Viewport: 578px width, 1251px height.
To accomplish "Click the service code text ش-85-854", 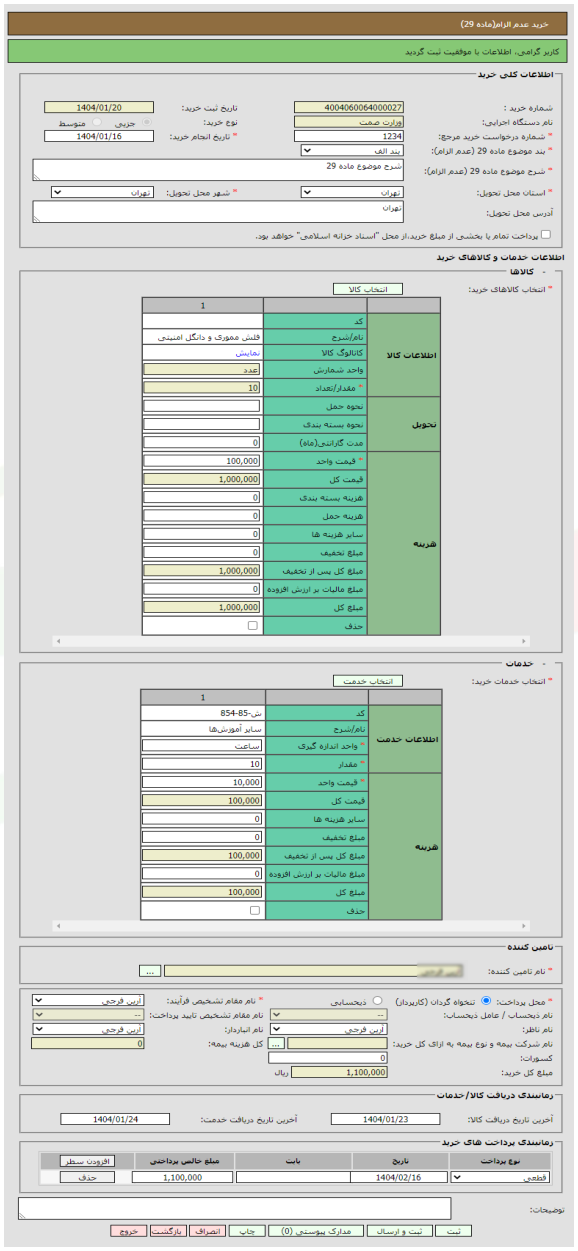I will pos(240,713).
